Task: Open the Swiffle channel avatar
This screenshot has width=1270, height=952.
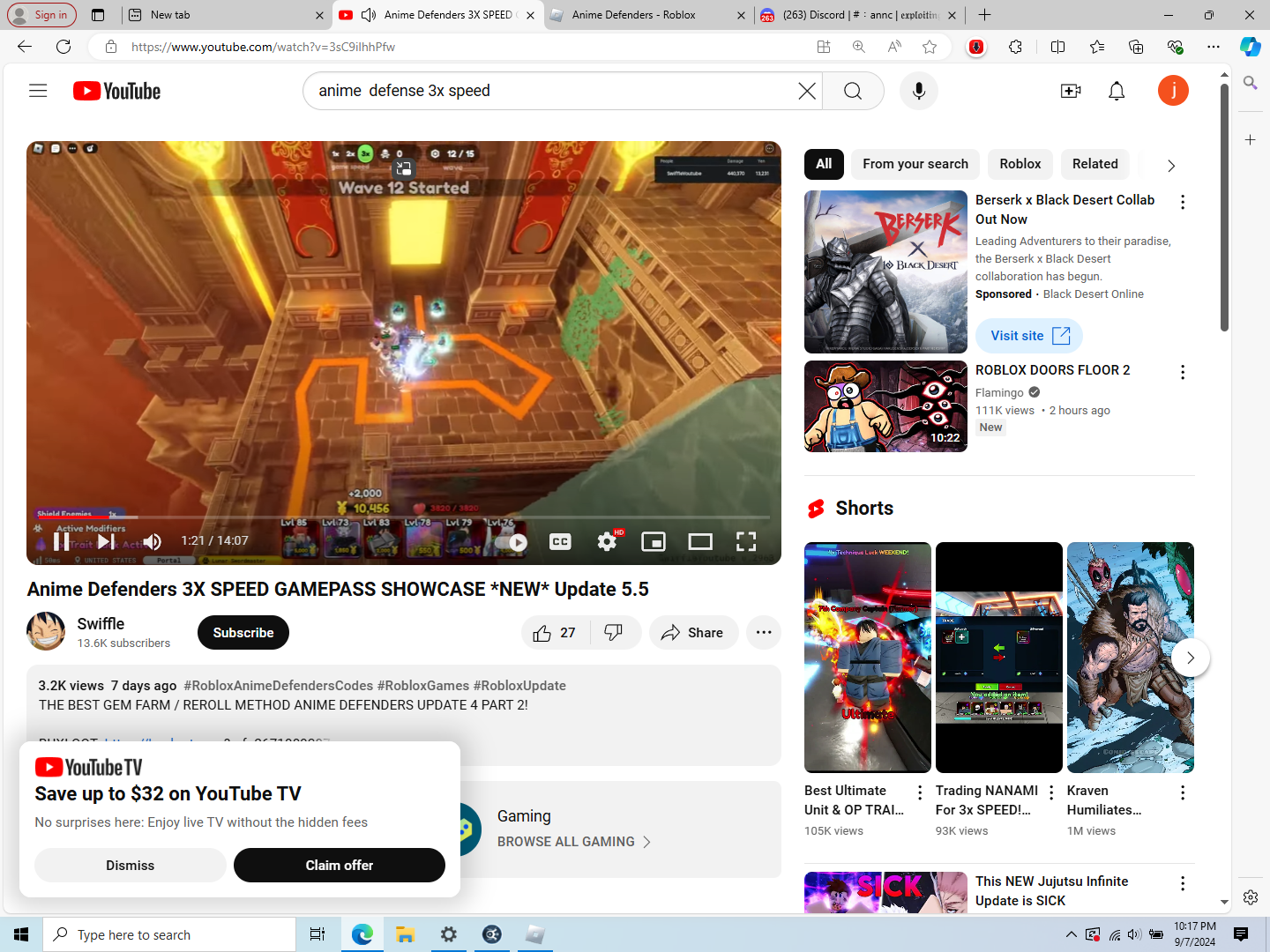Action: click(46, 632)
